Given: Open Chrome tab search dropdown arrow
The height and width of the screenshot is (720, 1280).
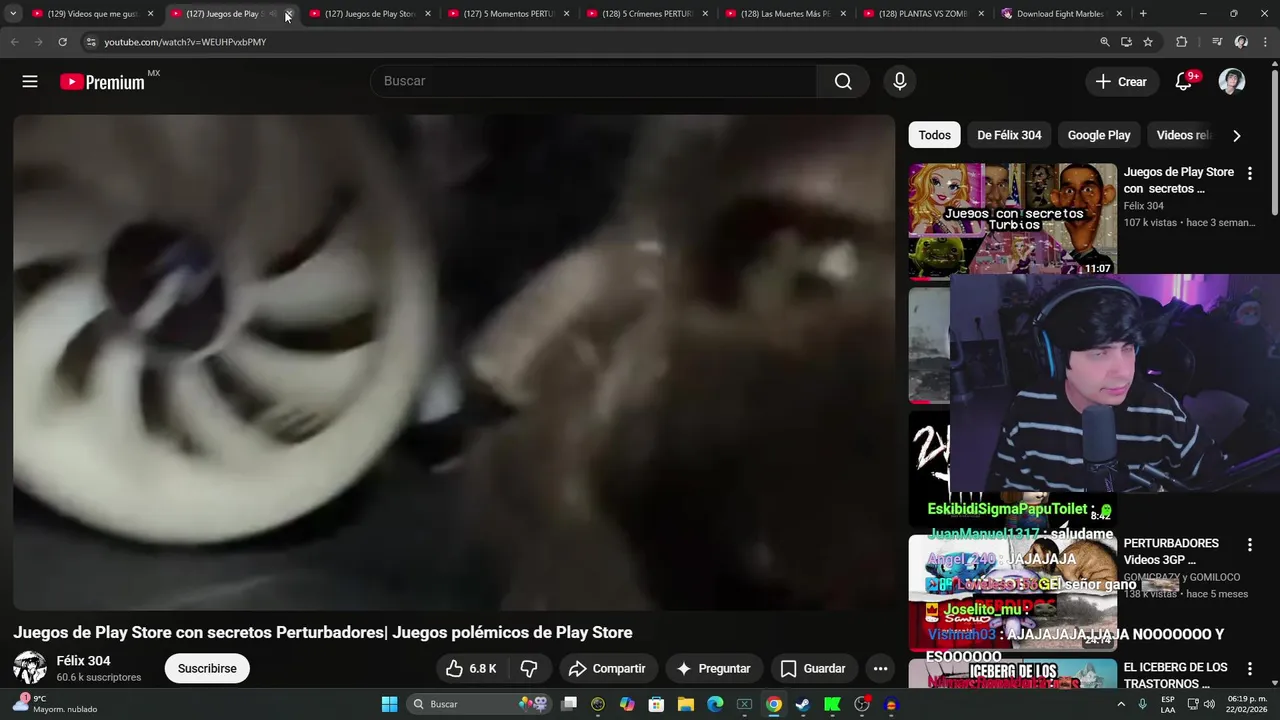Looking at the screenshot, I should (13, 14).
